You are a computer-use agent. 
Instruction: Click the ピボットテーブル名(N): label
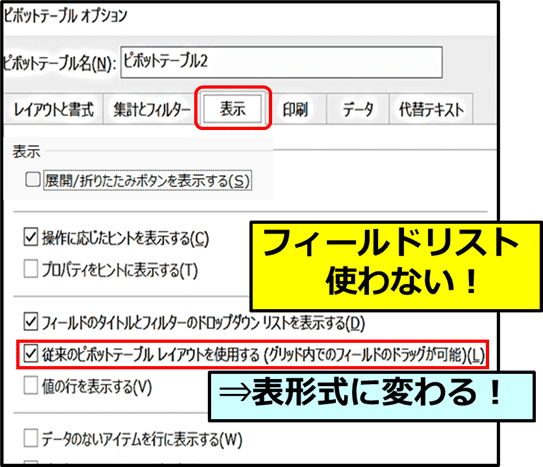pos(60,63)
